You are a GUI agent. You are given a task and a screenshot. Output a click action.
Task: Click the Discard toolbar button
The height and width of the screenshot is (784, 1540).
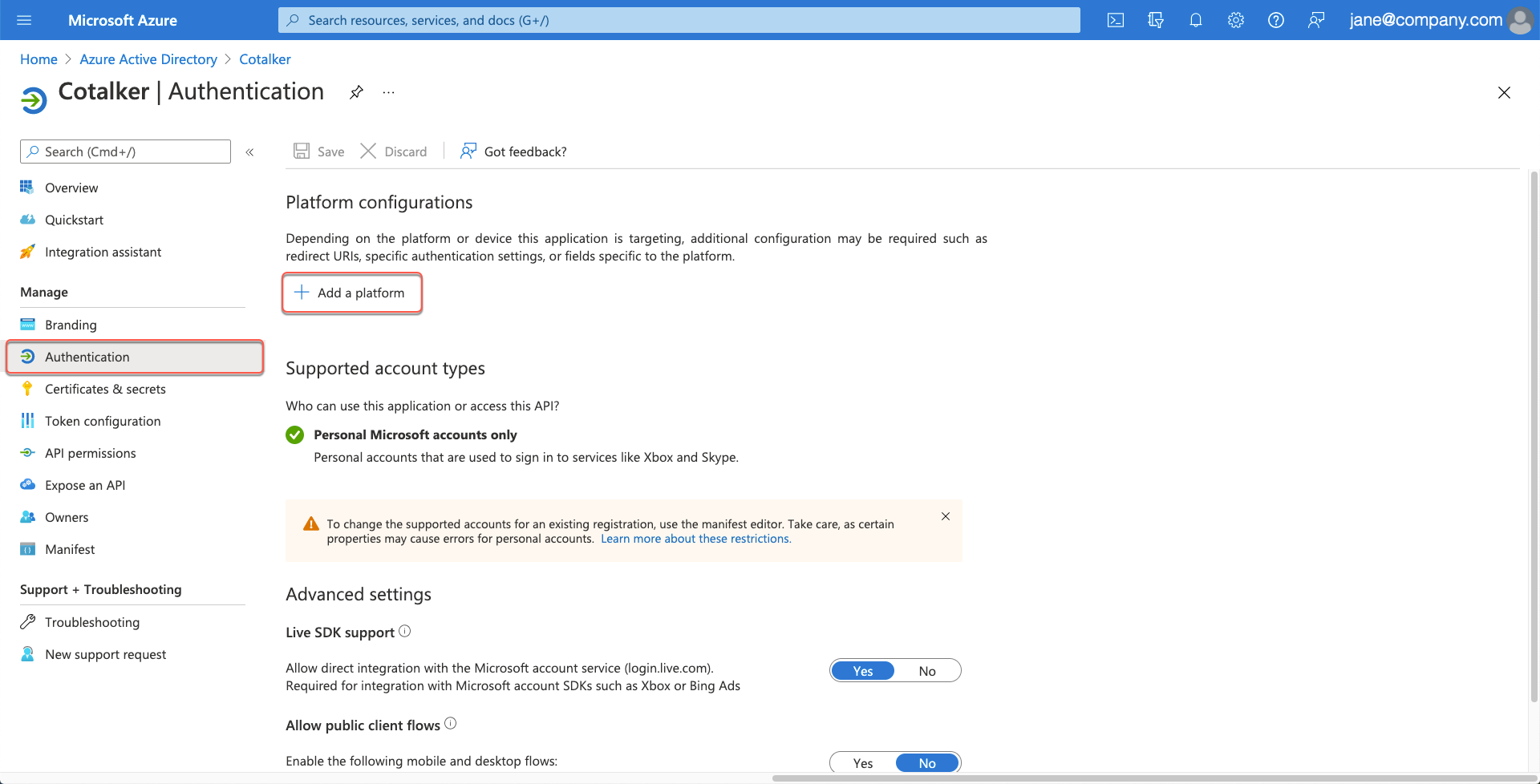394,152
